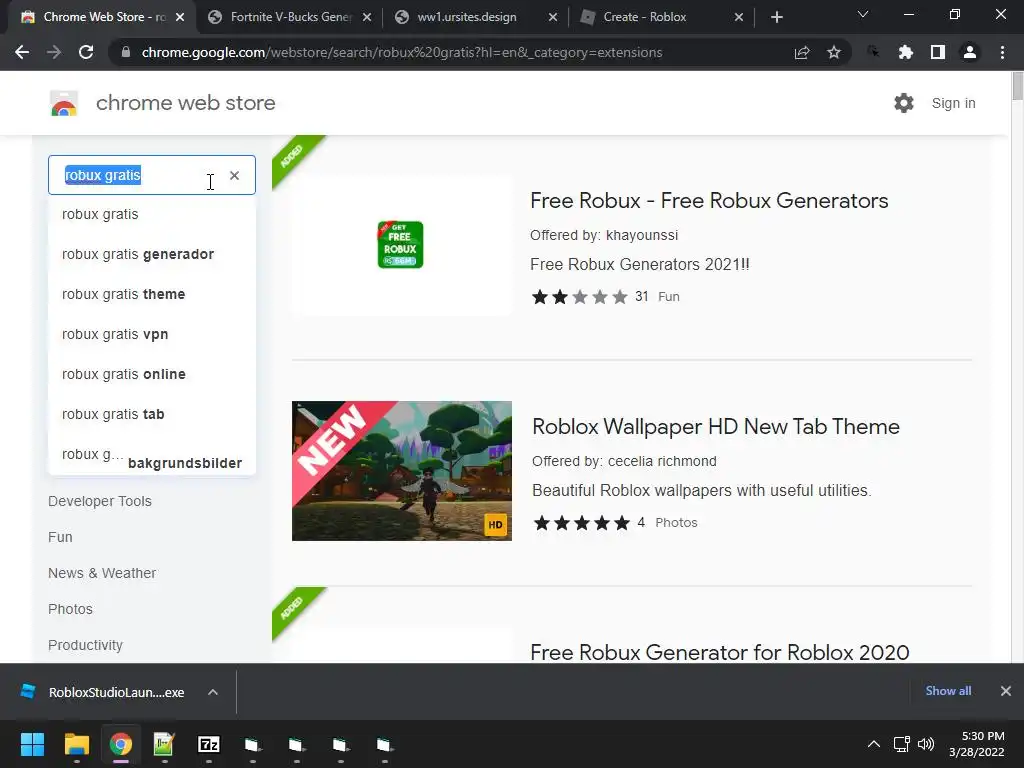Choose suggestion 'robux gratis tab'
Image resolution: width=1024 pixels, height=768 pixels.
click(152, 414)
